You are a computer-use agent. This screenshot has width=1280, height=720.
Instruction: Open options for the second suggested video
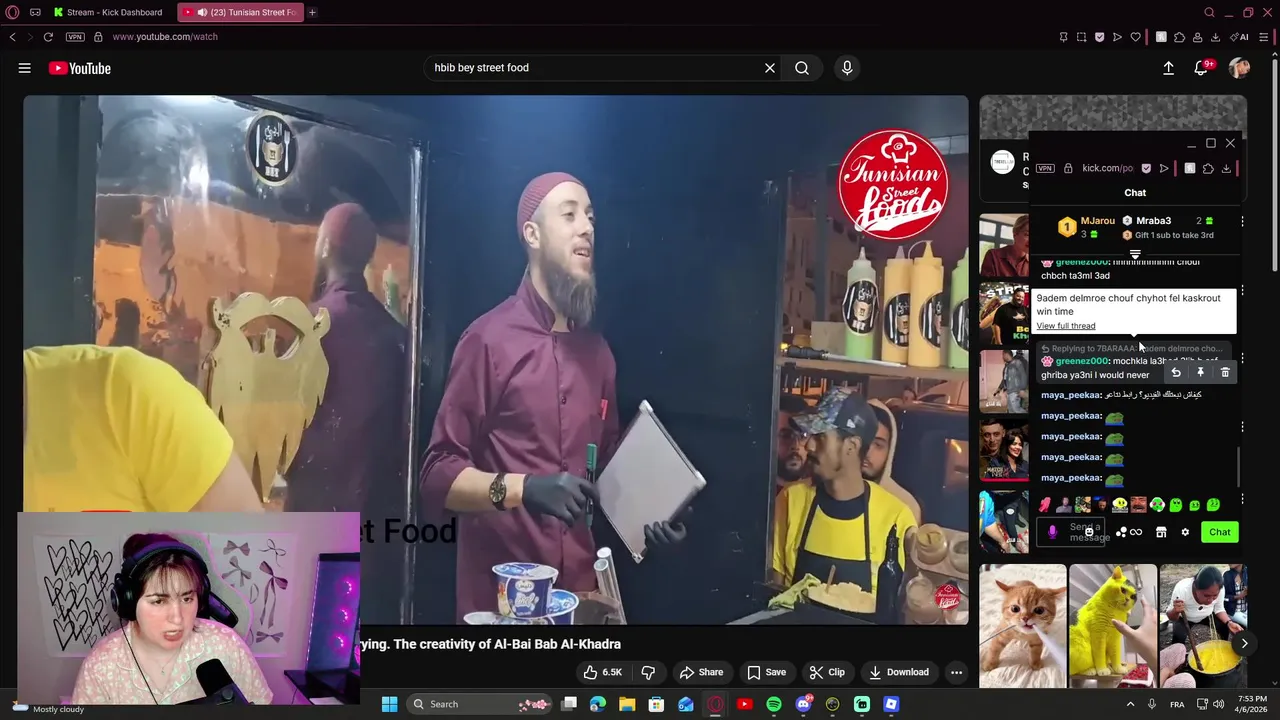coord(1242,291)
